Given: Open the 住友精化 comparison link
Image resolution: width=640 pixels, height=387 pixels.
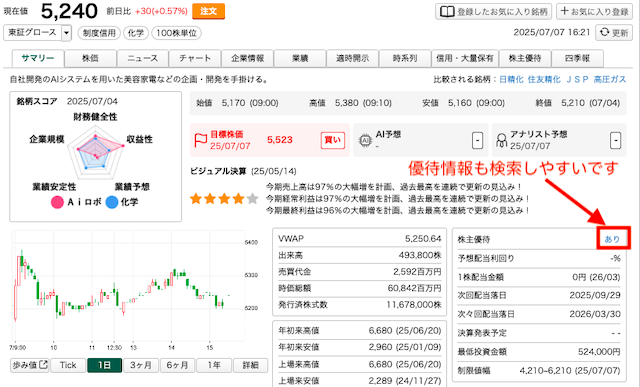Looking at the screenshot, I should (x=544, y=79).
